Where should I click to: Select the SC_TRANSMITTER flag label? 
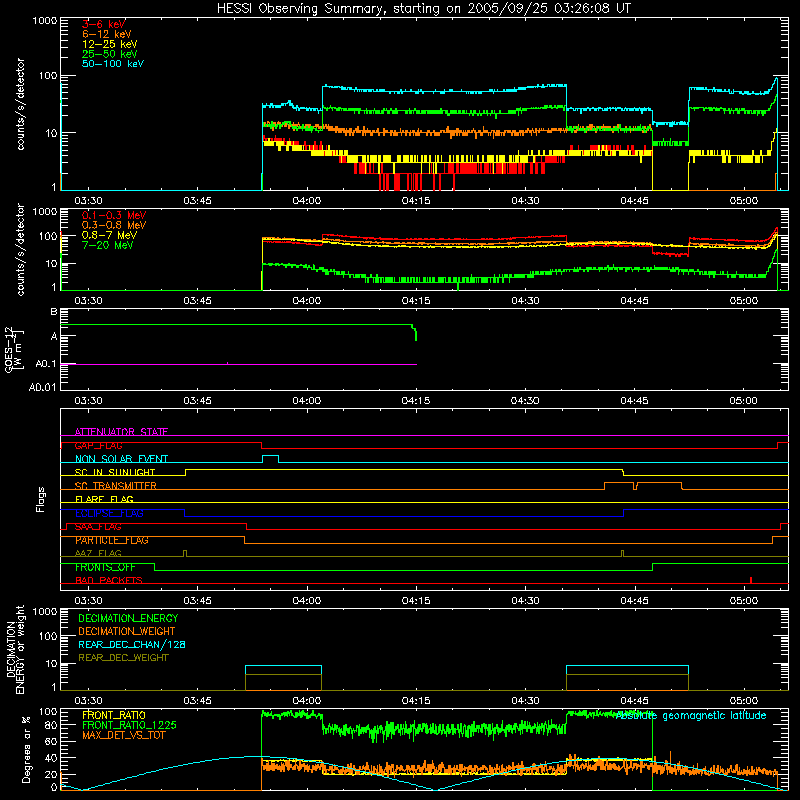(x=115, y=486)
